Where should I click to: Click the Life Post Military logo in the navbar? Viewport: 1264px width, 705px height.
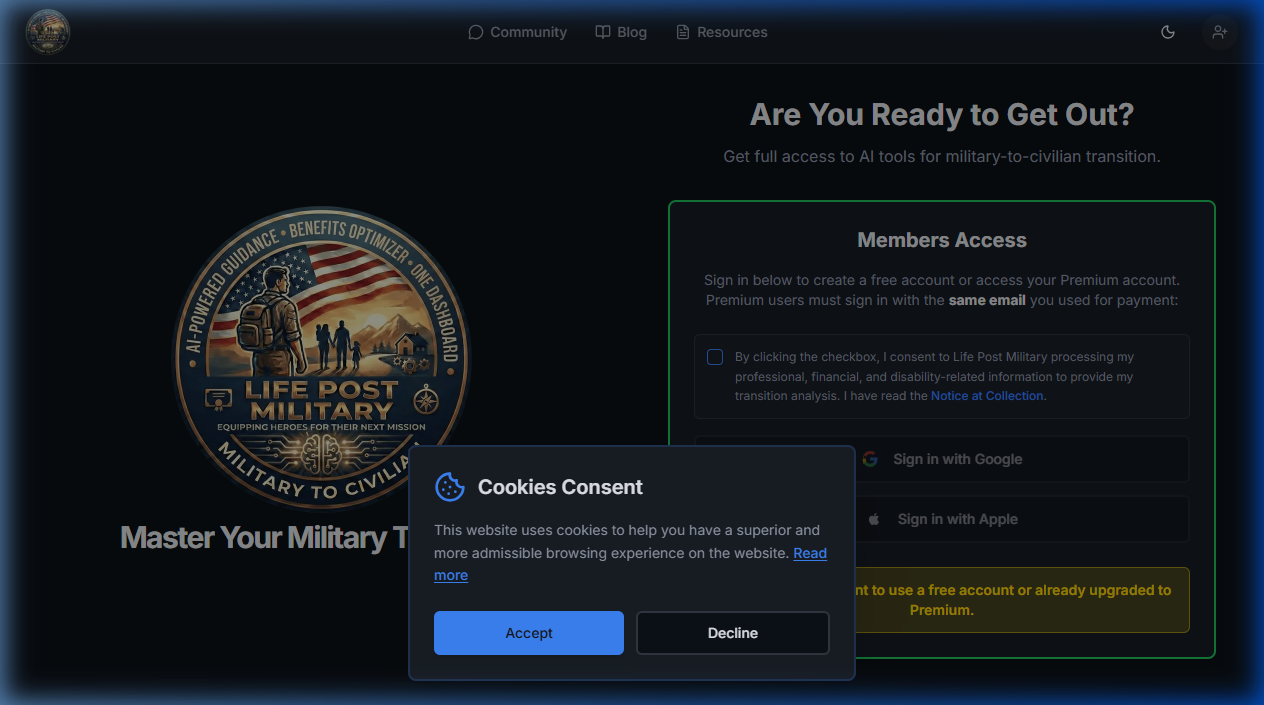(x=47, y=31)
